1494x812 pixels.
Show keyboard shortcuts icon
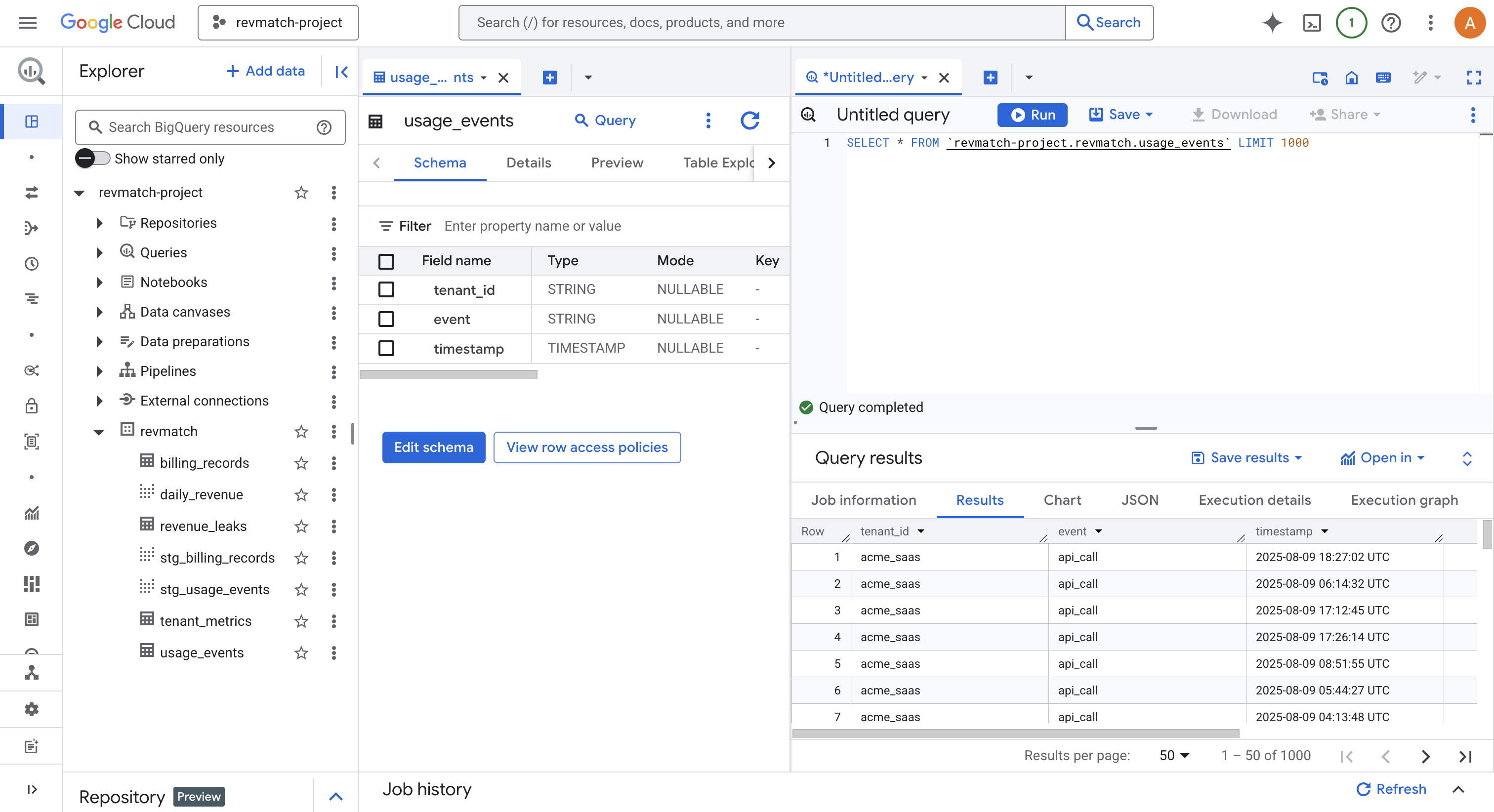click(x=1383, y=77)
